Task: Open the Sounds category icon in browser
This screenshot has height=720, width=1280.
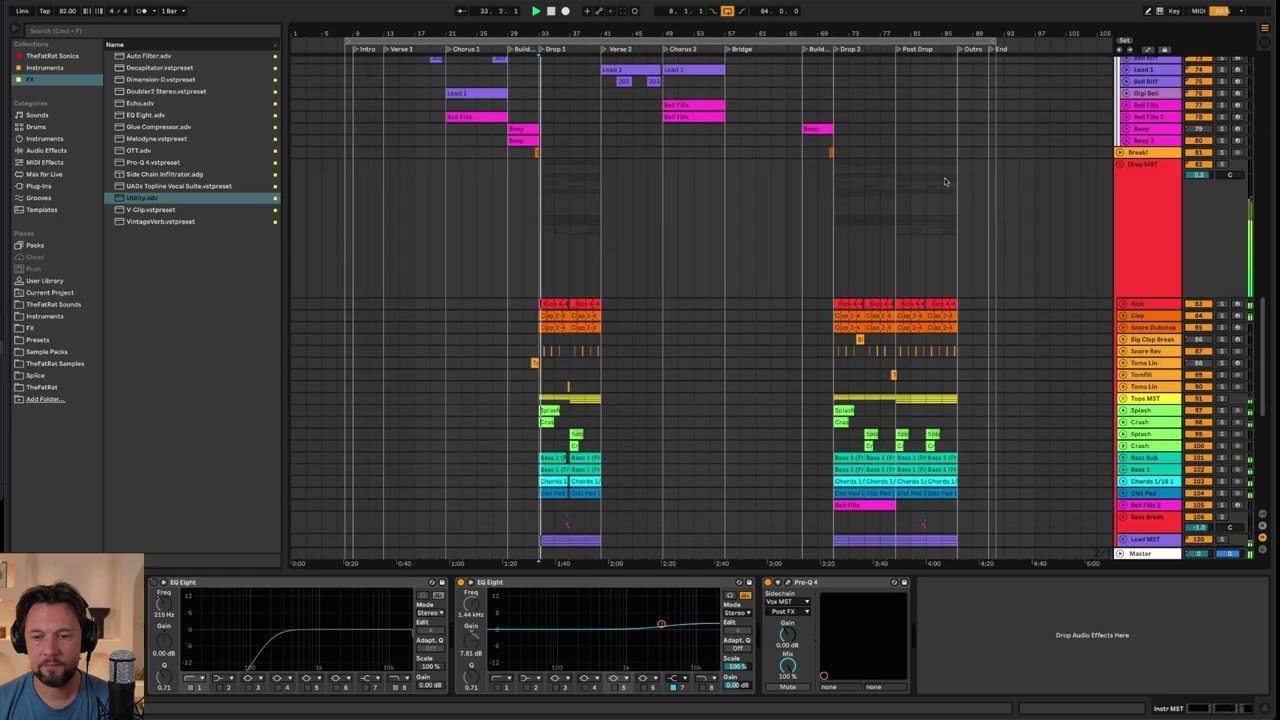Action: (17, 115)
